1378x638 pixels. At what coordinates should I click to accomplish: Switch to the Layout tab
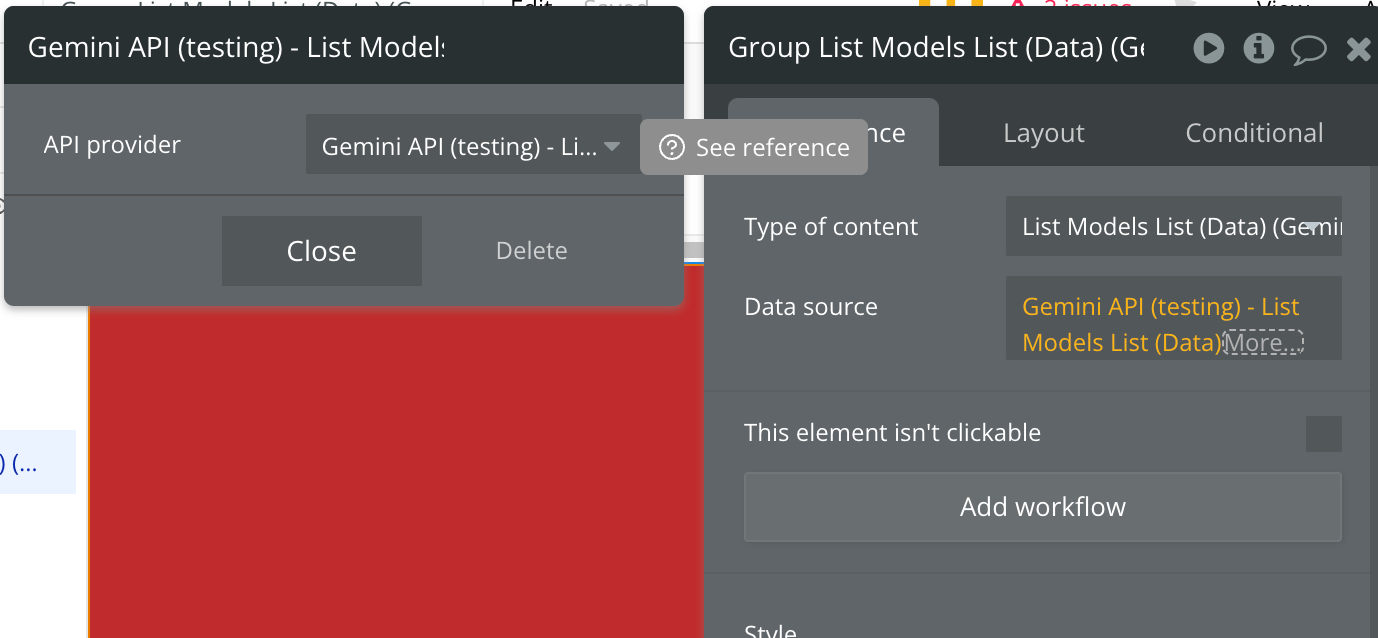[1043, 133]
